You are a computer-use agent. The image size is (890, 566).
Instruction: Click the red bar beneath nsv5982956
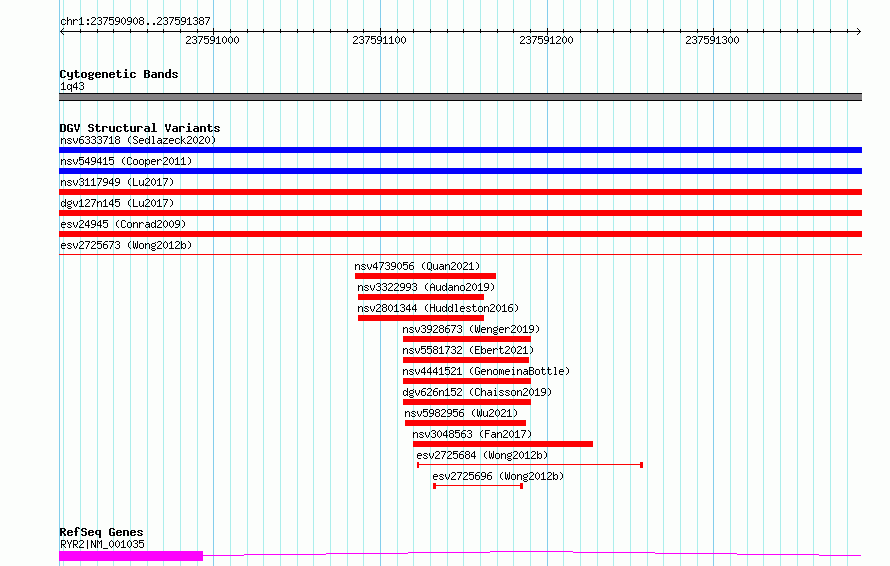(x=465, y=423)
